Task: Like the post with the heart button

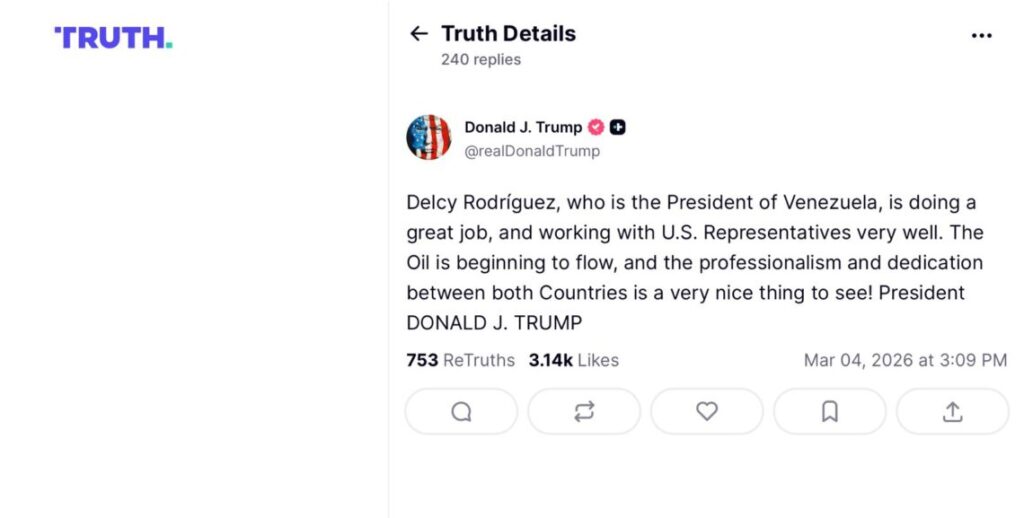Action: coord(707,411)
